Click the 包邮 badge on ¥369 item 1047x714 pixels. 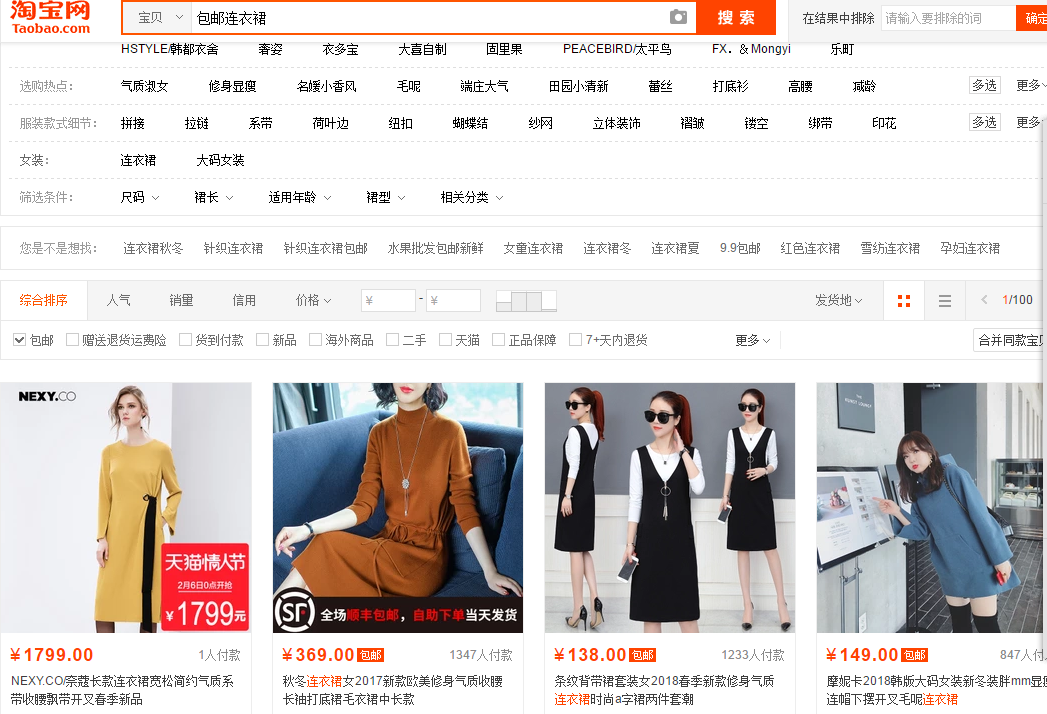pos(371,656)
